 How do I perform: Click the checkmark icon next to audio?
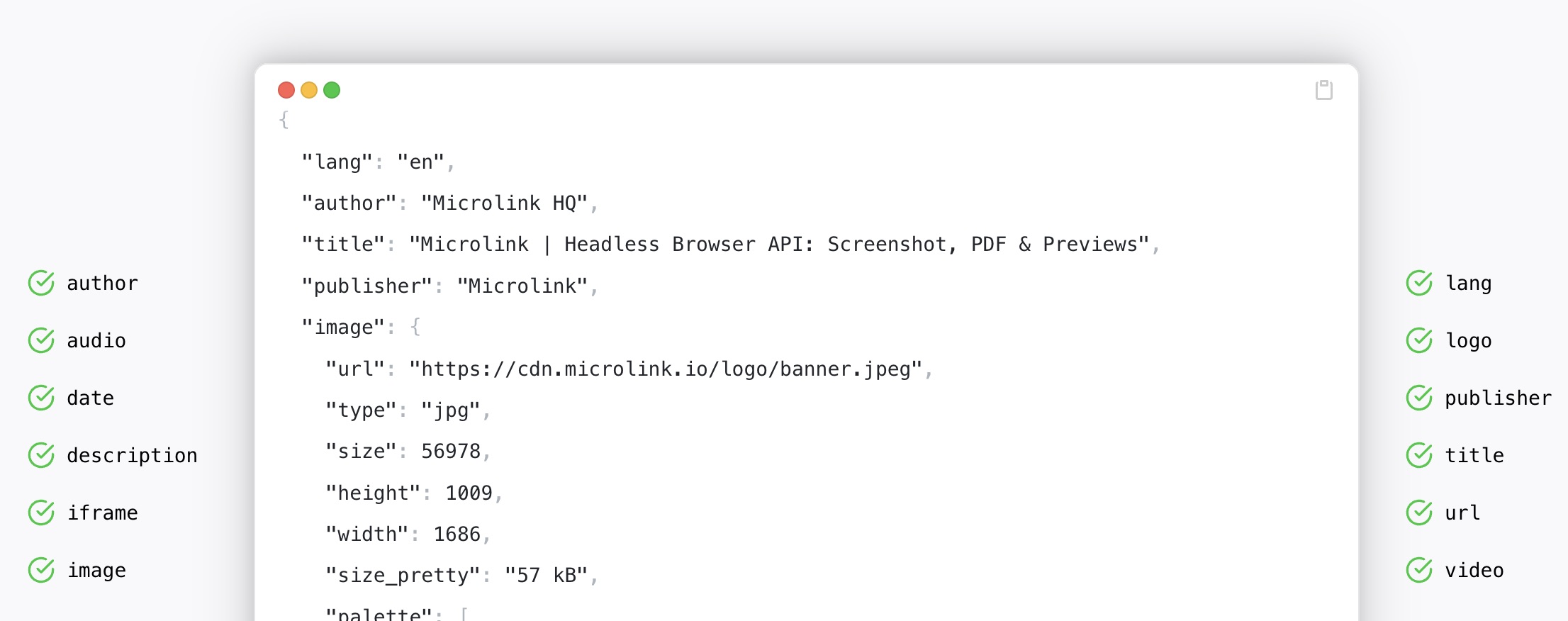point(41,340)
